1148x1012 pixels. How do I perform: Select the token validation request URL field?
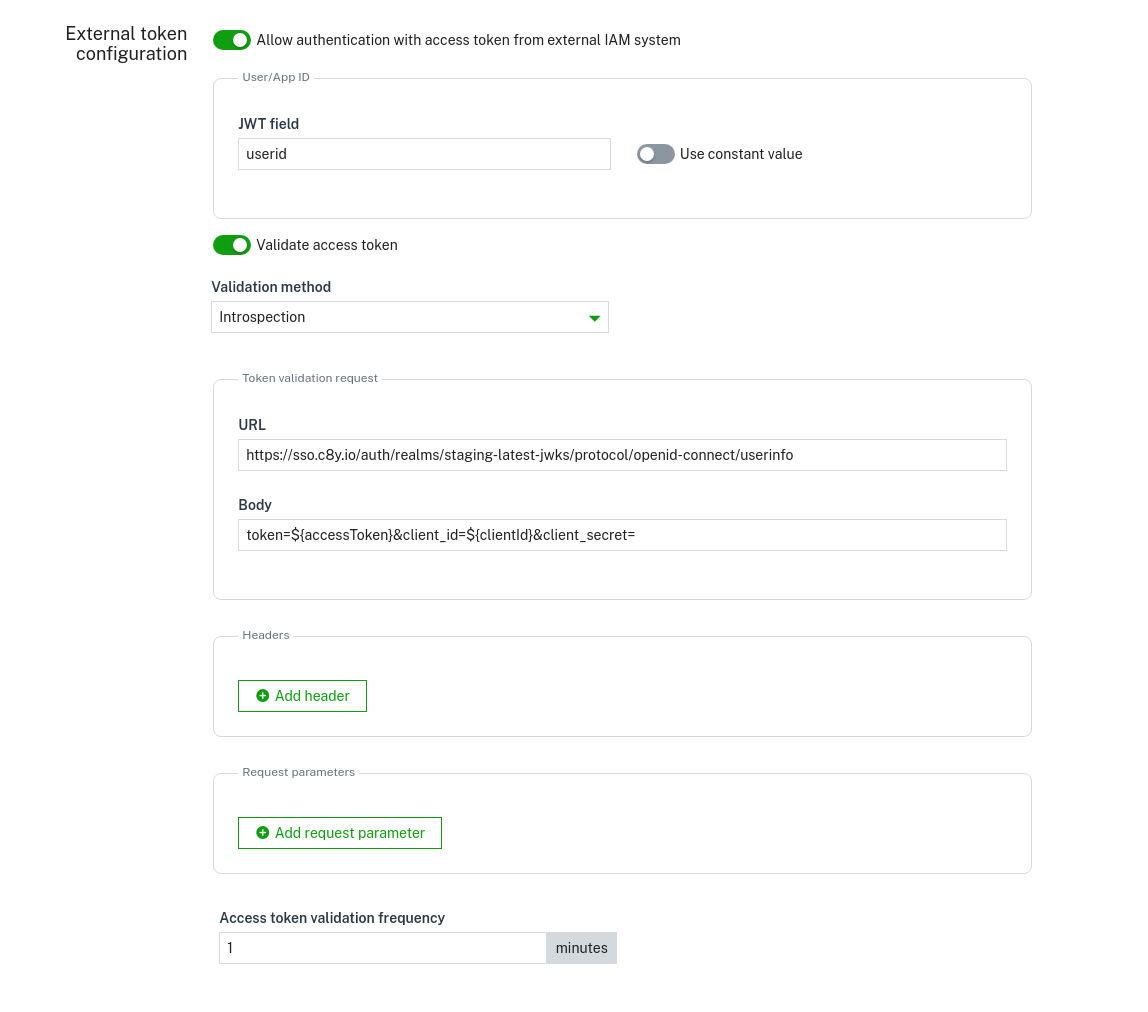click(622, 455)
